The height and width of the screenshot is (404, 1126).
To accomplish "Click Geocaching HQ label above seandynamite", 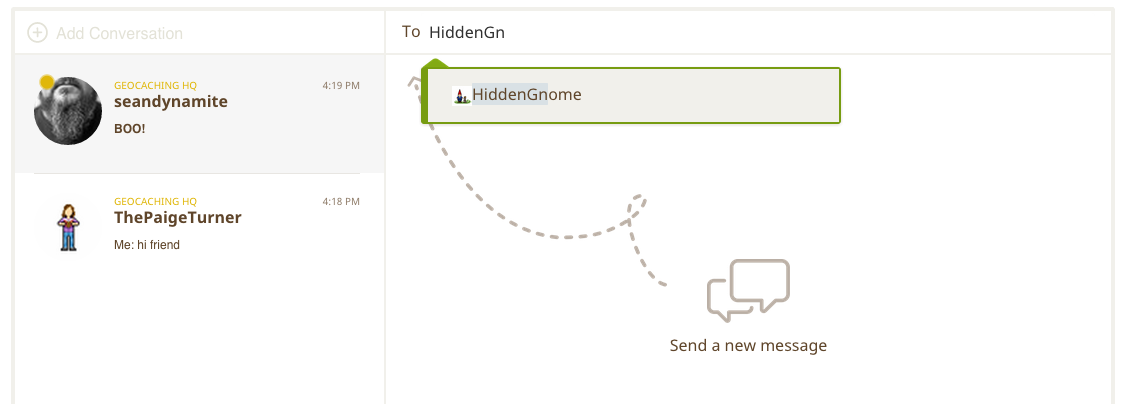I will pos(155,86).
